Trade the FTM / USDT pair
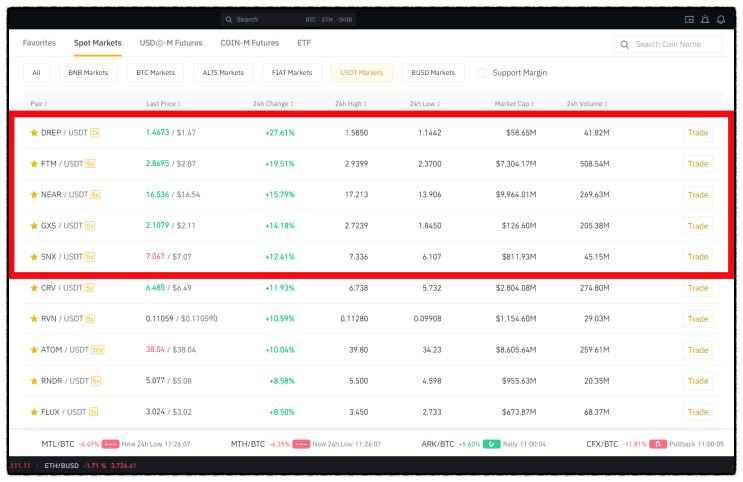This screenshot has height=482, width=743. point(698,164)
